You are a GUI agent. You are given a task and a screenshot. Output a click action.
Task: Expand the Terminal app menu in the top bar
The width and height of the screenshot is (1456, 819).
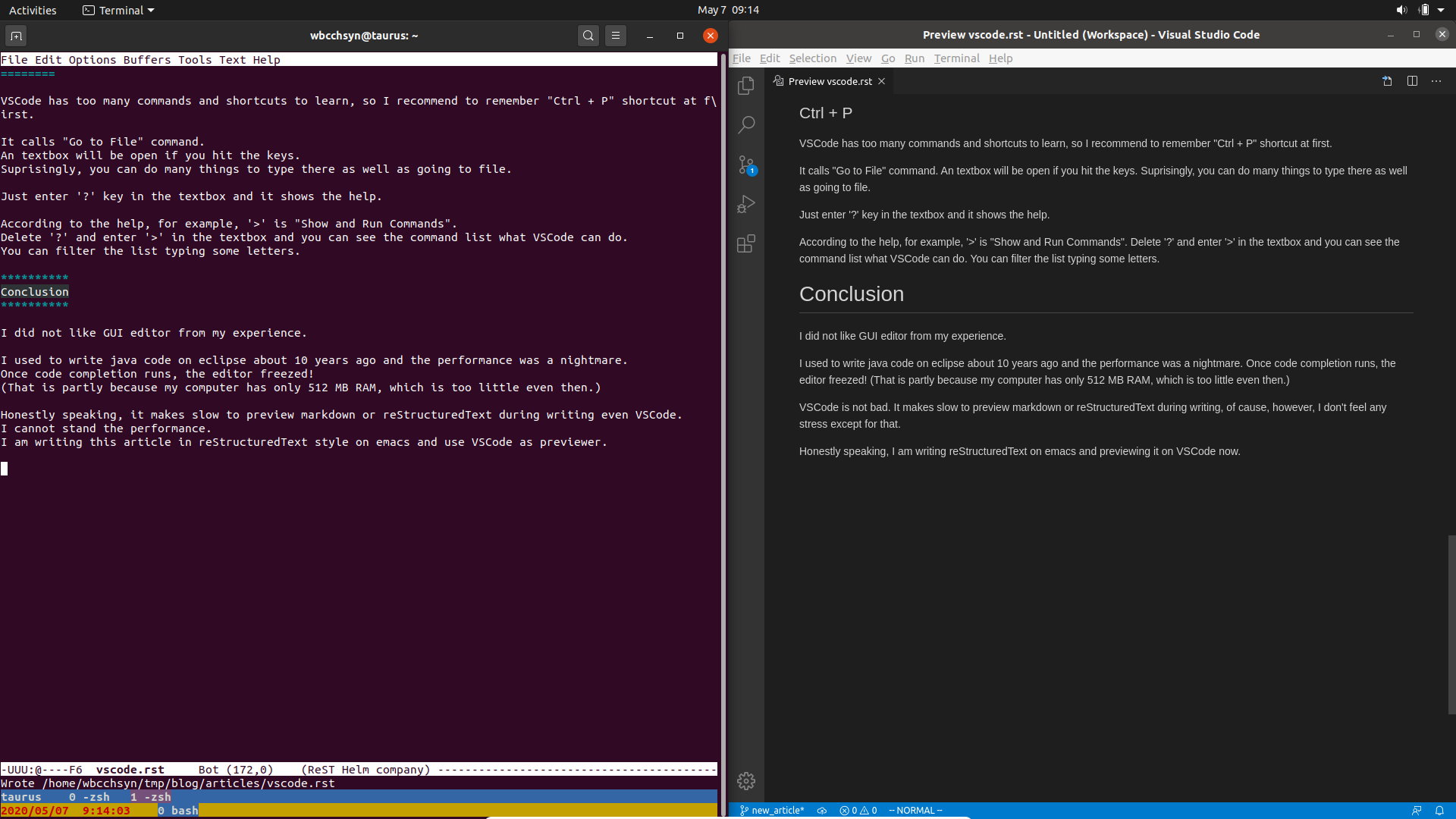pyautogui.click(x=118, y=10)
